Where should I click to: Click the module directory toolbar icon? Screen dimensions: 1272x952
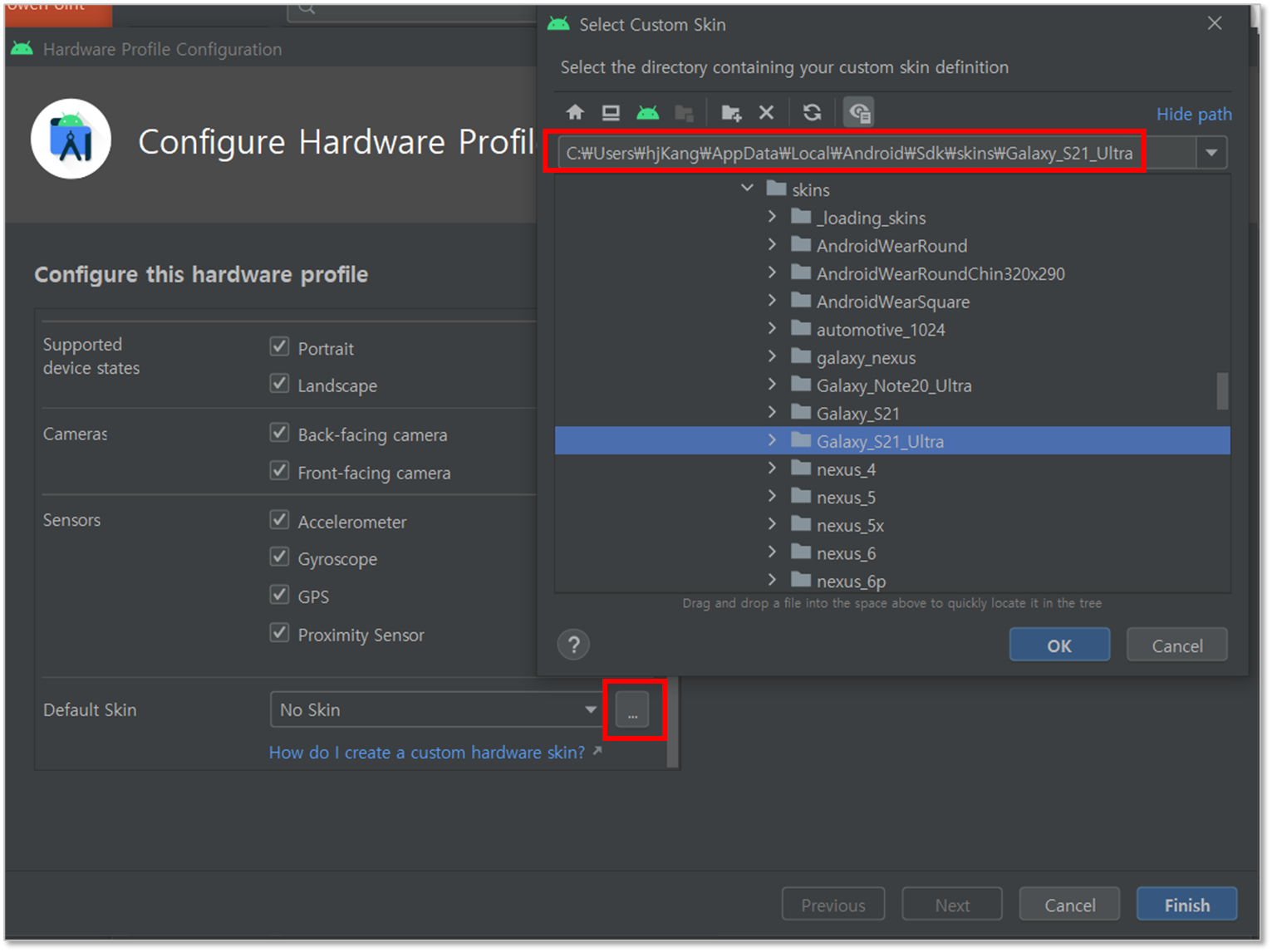(684, 112)
